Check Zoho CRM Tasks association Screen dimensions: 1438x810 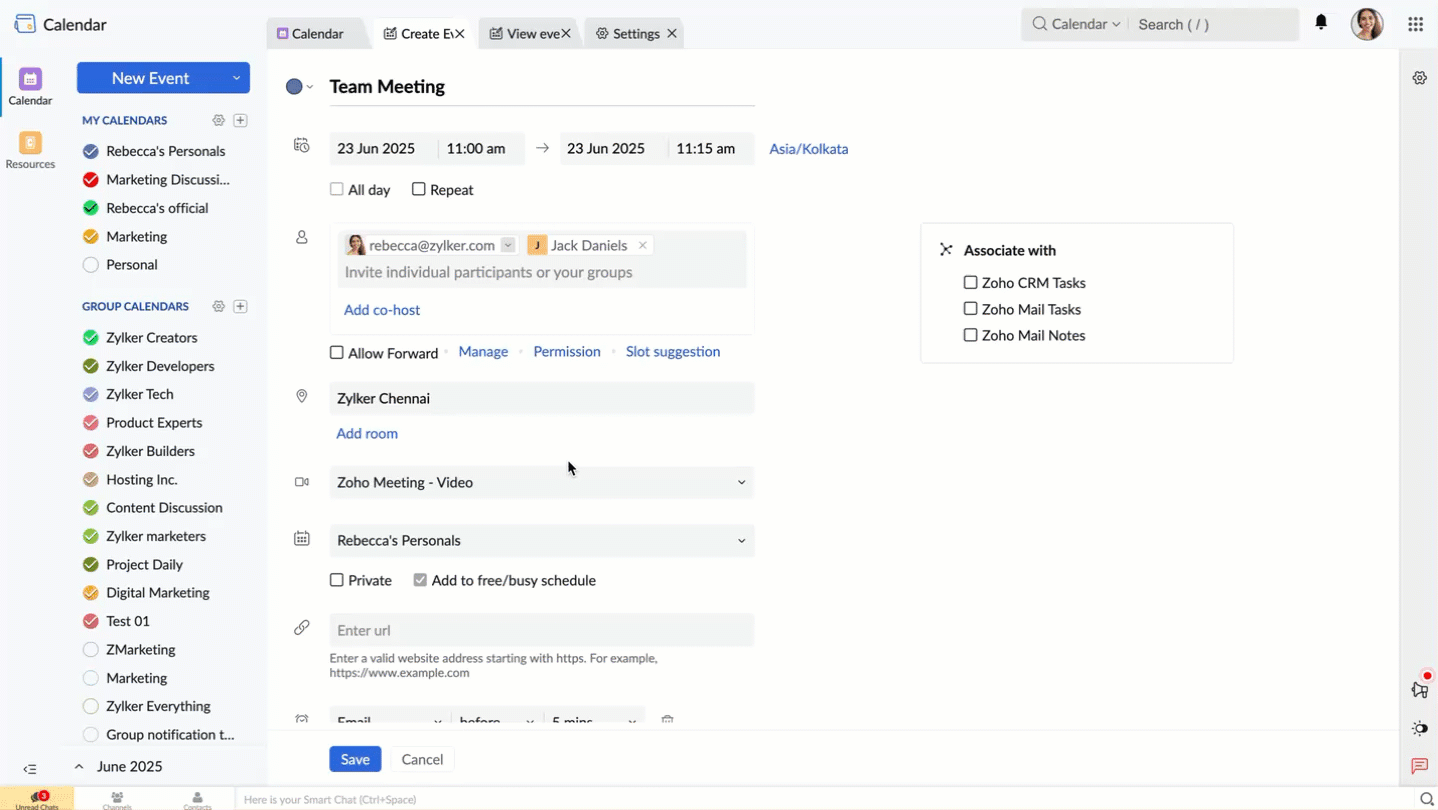pos(970,282)
